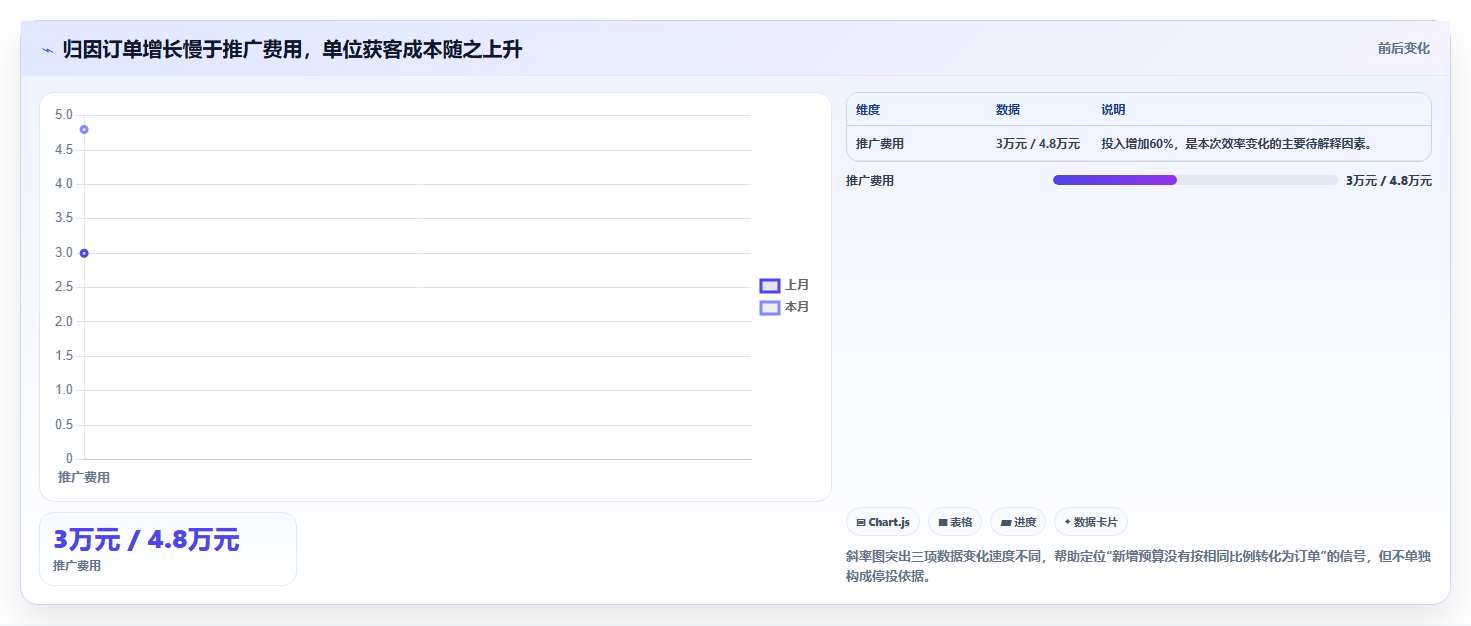The height and width of the screenshot is (626, 1471).
Task: Toggle the 本月 legend swatch
Action: pyautogui.click(x=770, y=308)
